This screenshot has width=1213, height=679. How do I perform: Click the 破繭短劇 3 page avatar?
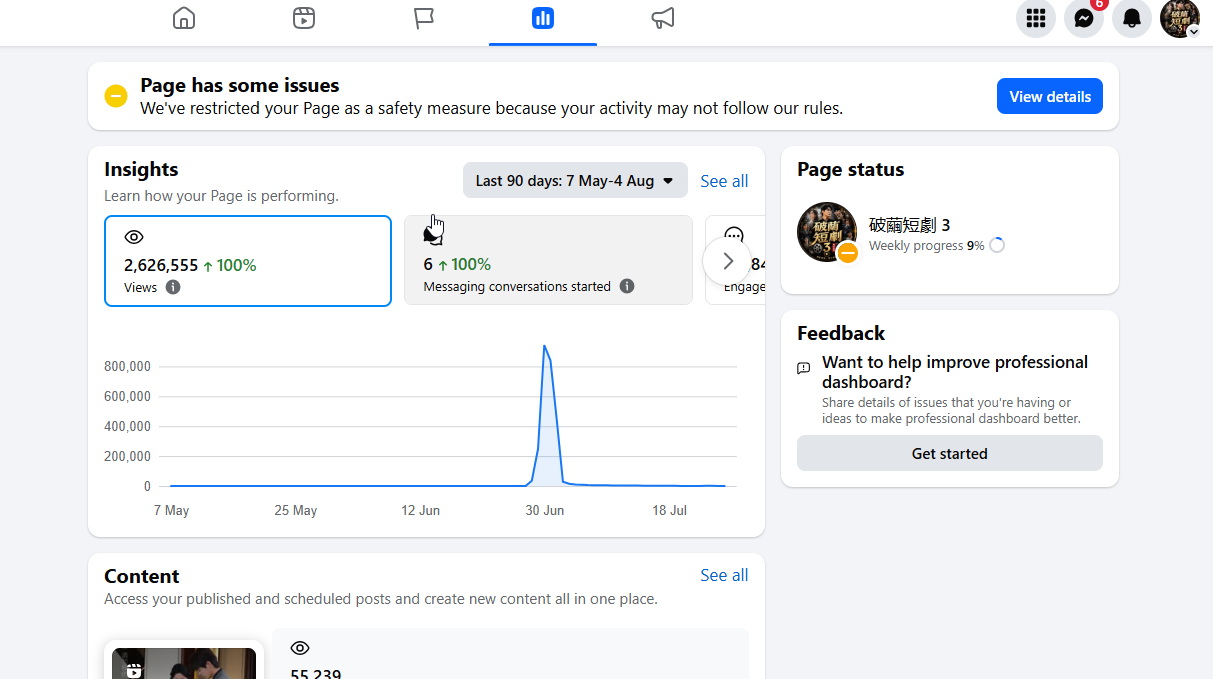pos(827,232)
